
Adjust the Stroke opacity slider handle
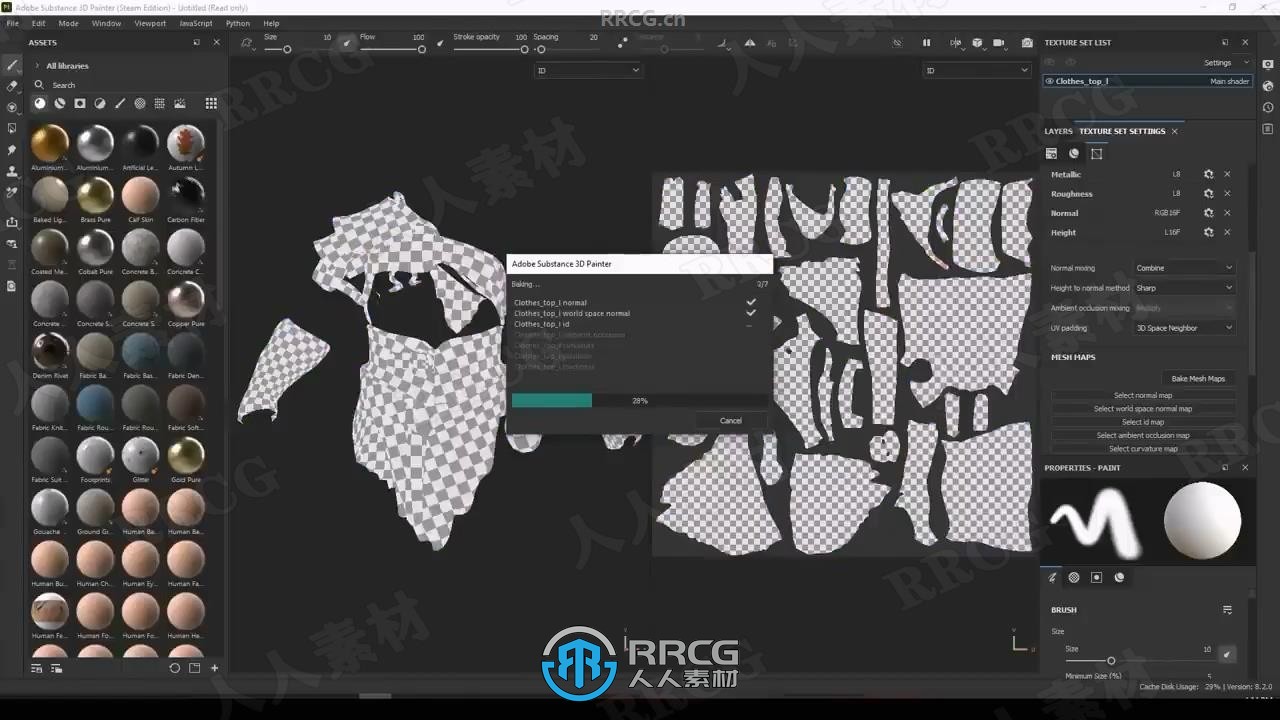point(524,49)
